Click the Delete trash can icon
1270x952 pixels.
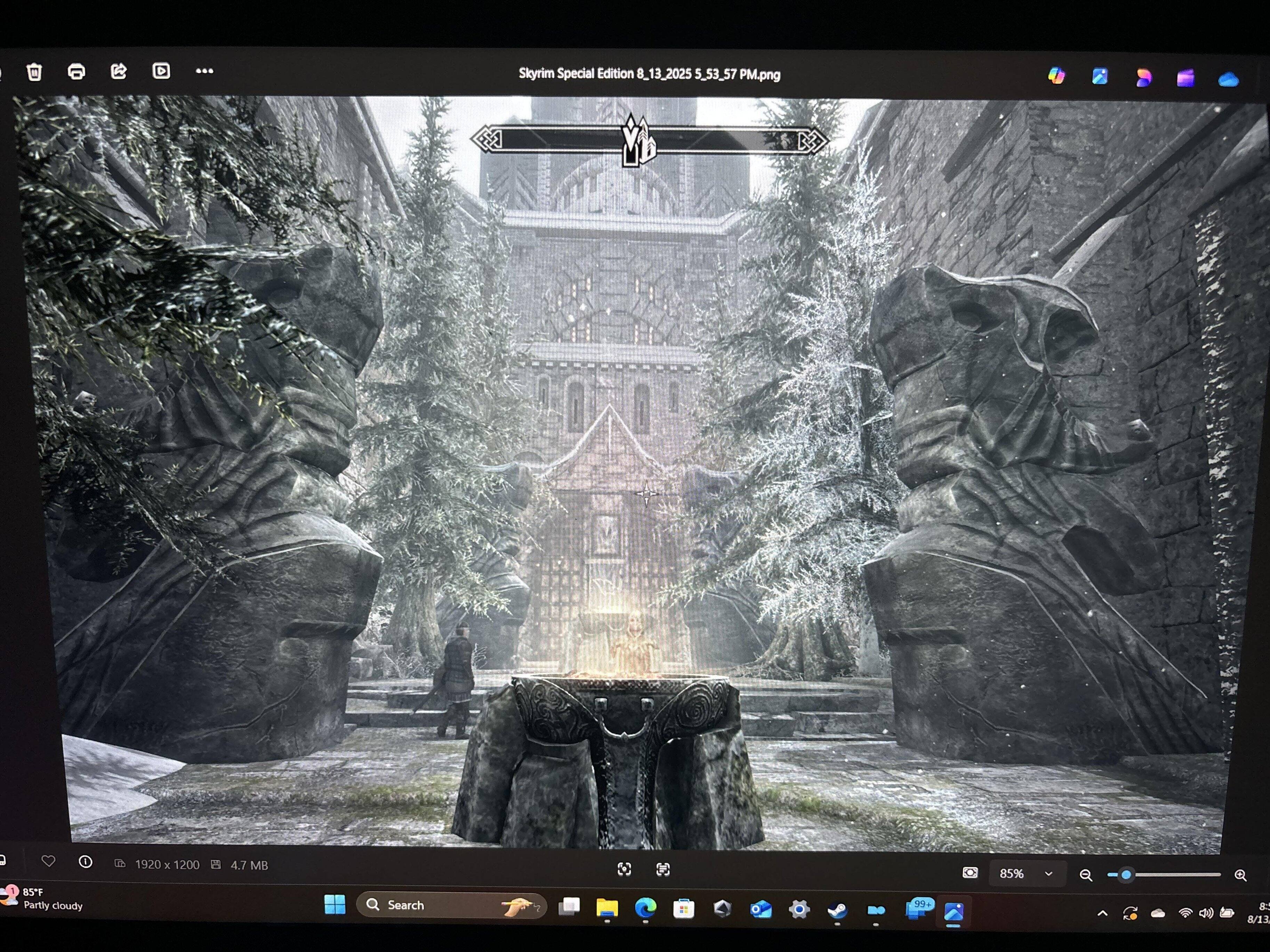(34, 72)
